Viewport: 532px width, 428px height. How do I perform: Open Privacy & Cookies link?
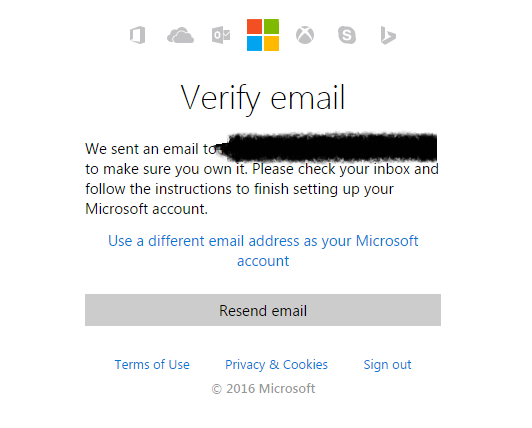pos(277,365)
